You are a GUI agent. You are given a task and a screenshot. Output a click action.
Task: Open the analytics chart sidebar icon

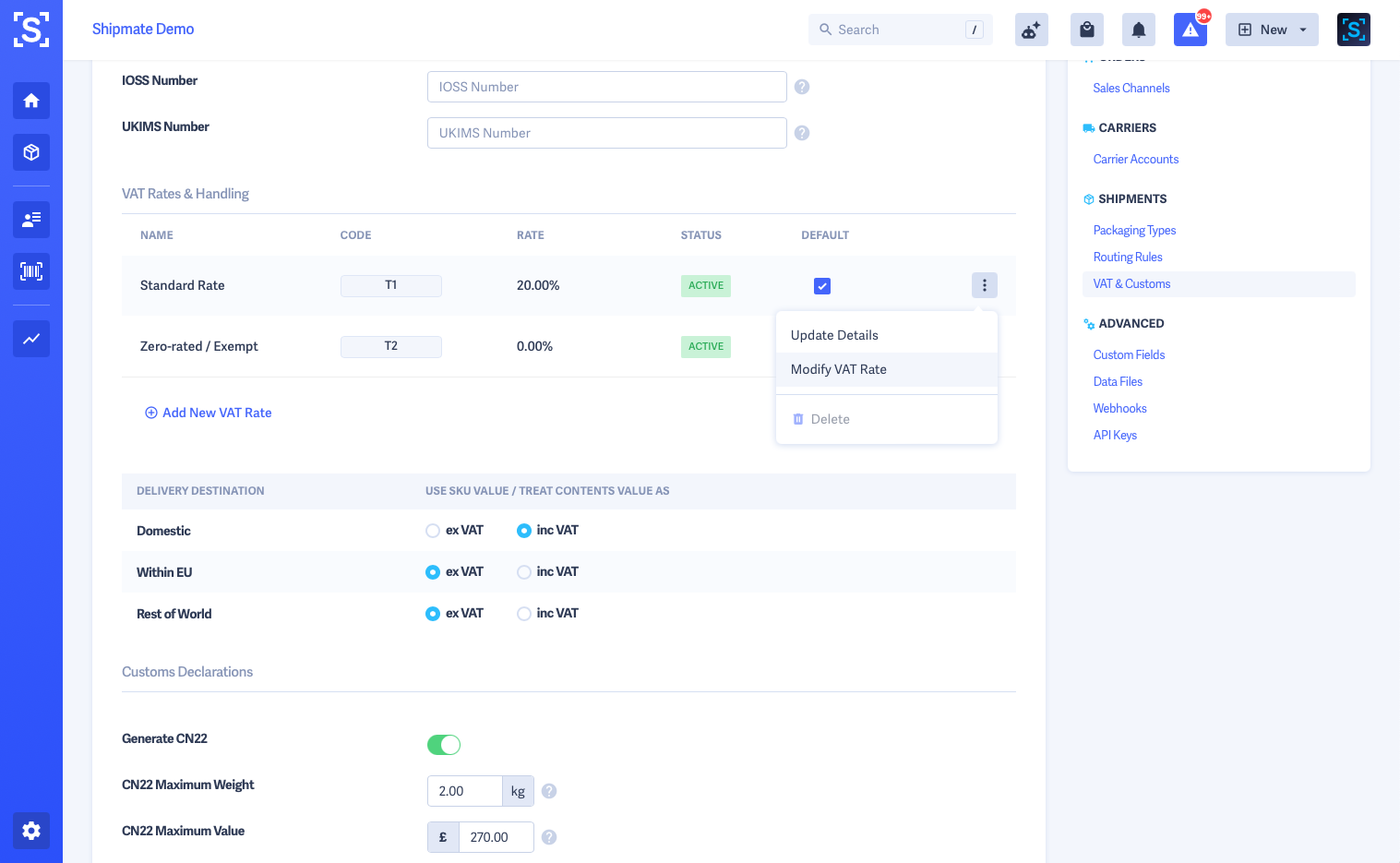[31, 339]
